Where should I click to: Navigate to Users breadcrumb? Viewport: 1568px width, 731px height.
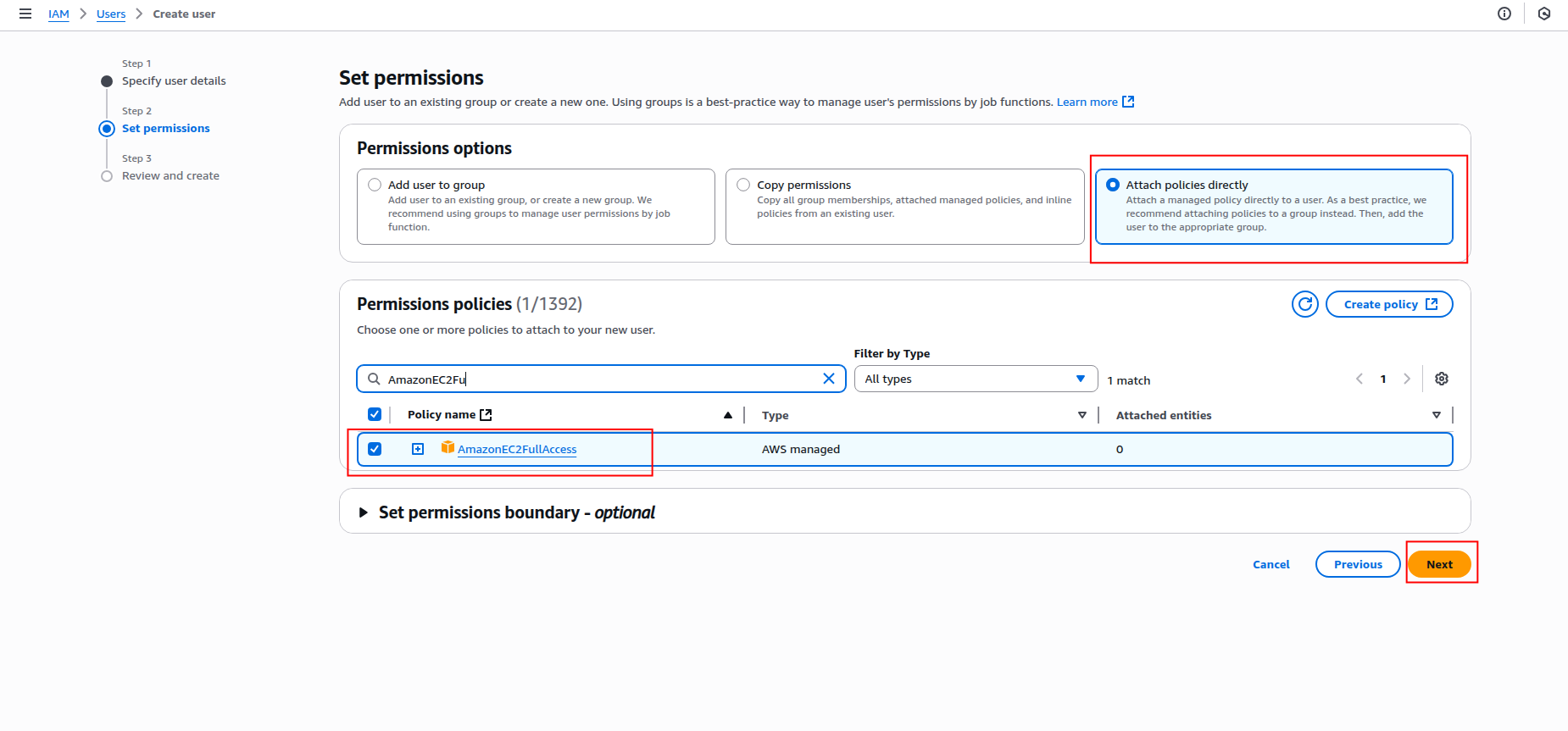(x=111, y=14)
